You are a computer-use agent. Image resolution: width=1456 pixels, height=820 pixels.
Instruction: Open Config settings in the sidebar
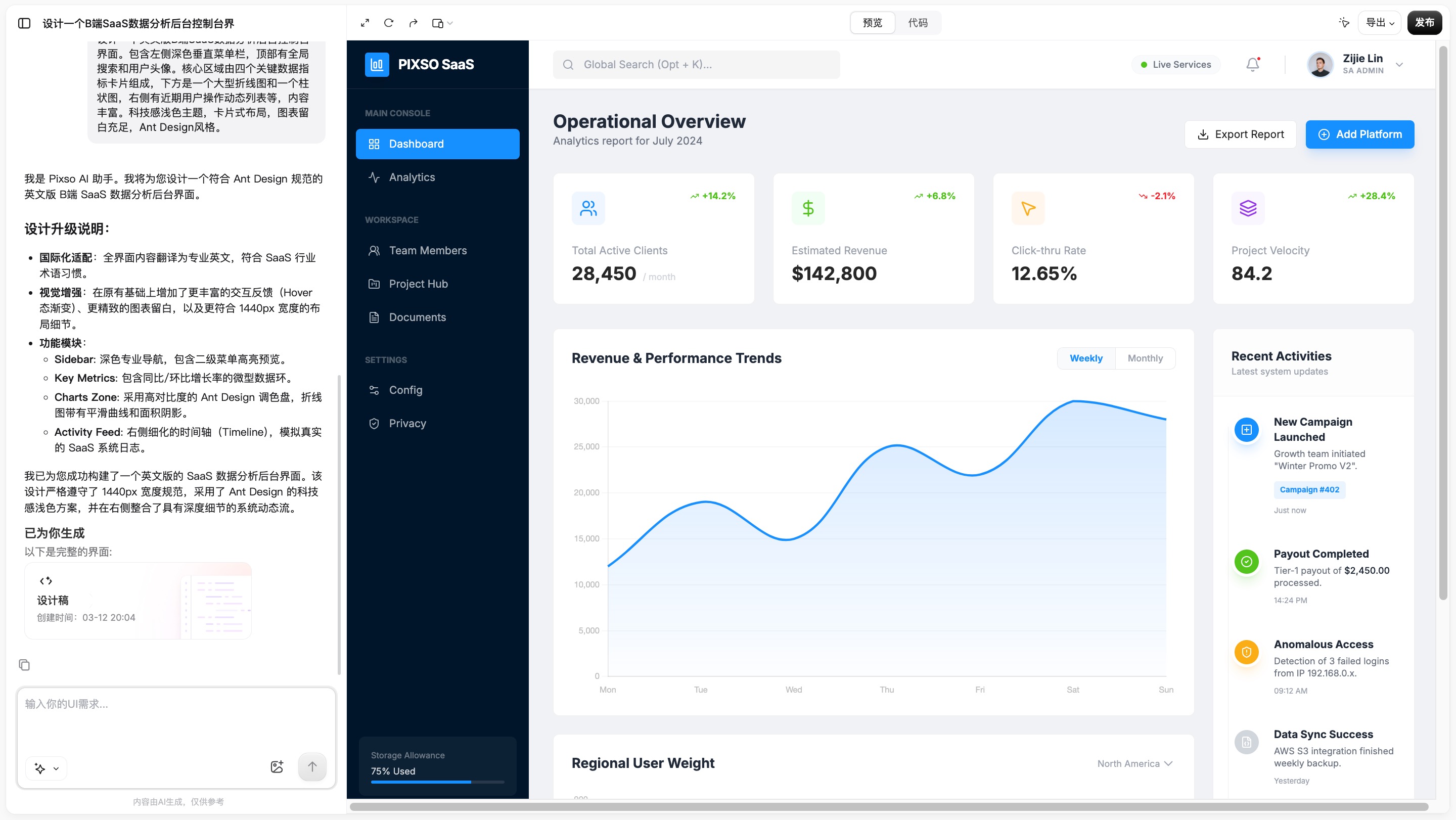point(437,390)
